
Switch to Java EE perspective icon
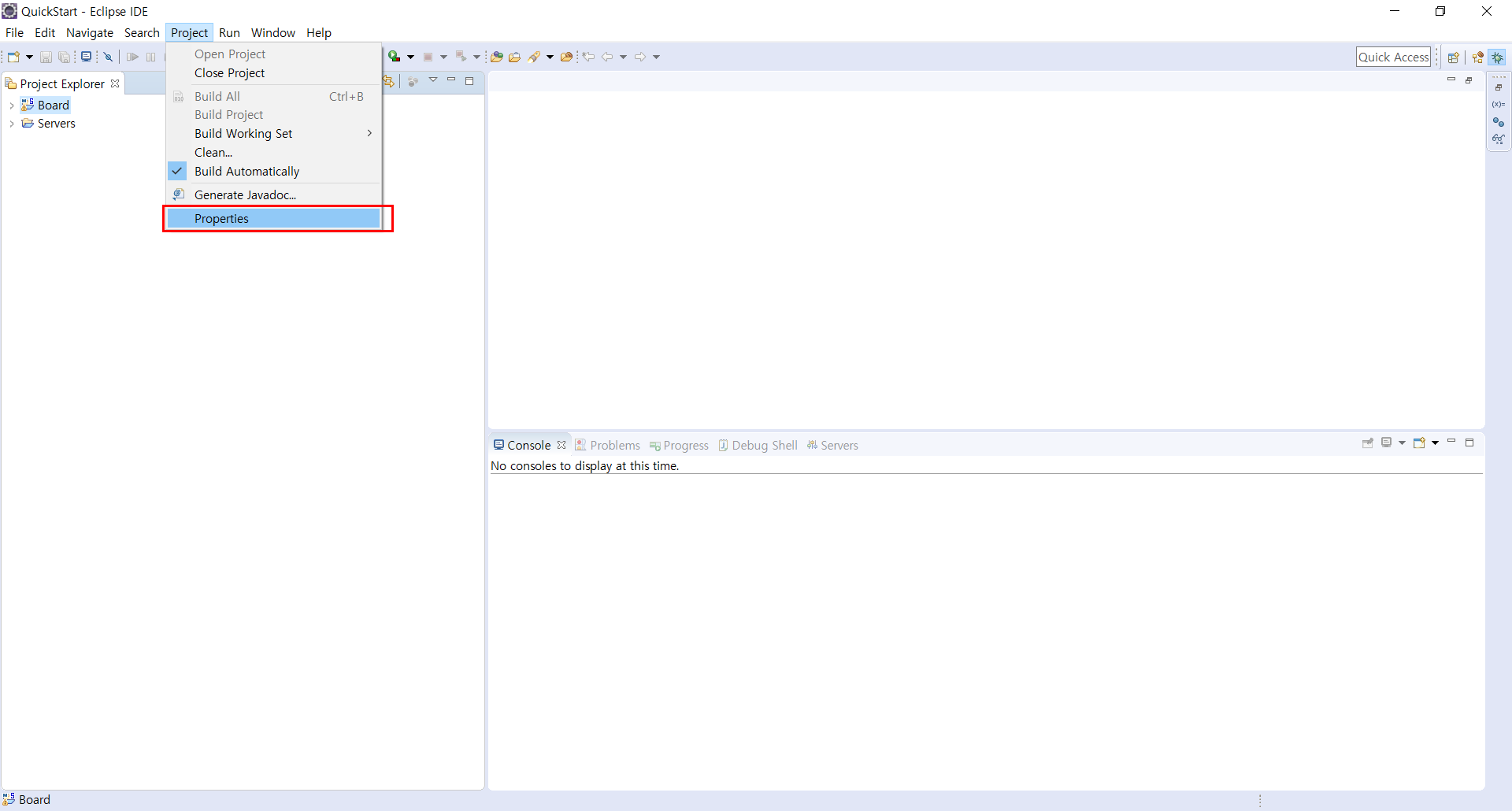[x=1478, y=57]
